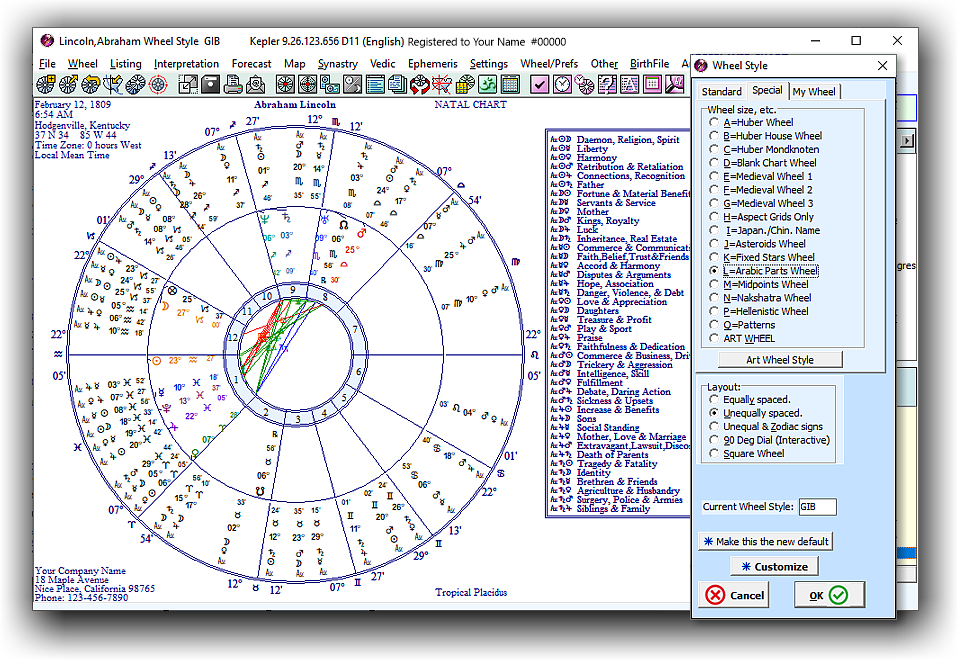Image resolution: width=957 pixels, height=660 pixels.
Task: Pick the Equally spaced layout option
Action: click(x=713, y=399)
